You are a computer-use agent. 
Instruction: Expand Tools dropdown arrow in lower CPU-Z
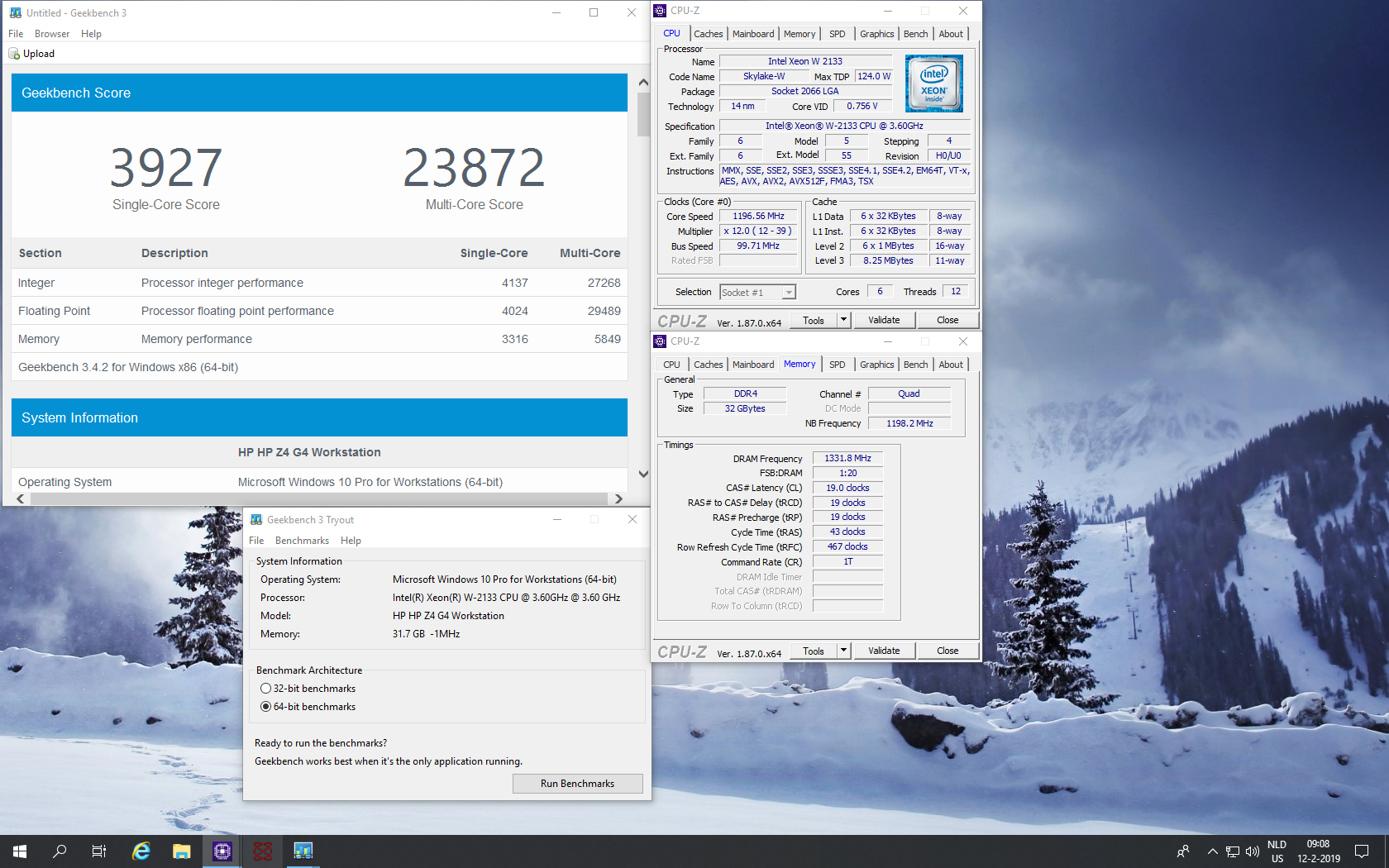pos(843,651)
